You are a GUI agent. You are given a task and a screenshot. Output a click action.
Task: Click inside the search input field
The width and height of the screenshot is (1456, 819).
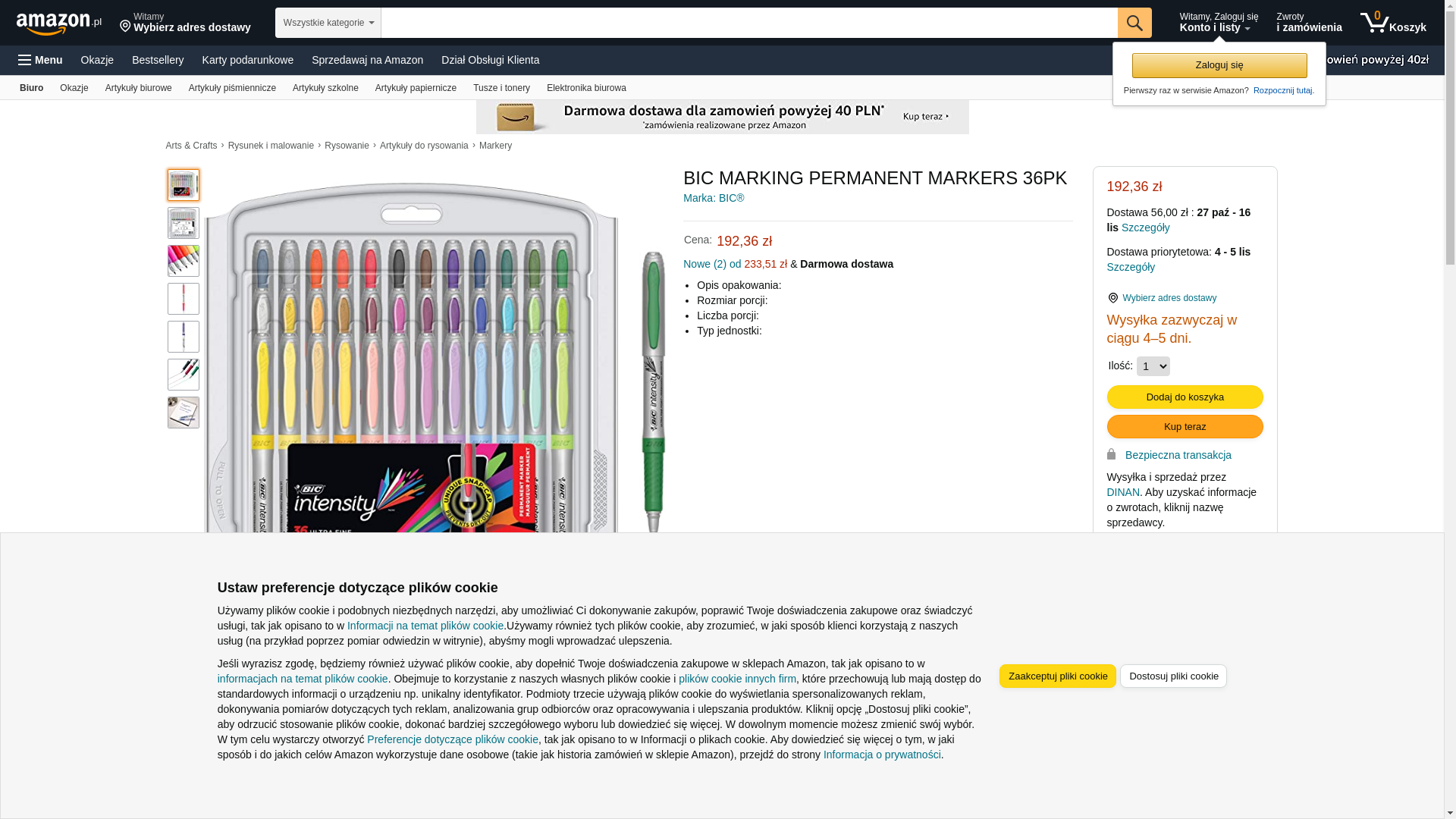click(x=749, y=23)
